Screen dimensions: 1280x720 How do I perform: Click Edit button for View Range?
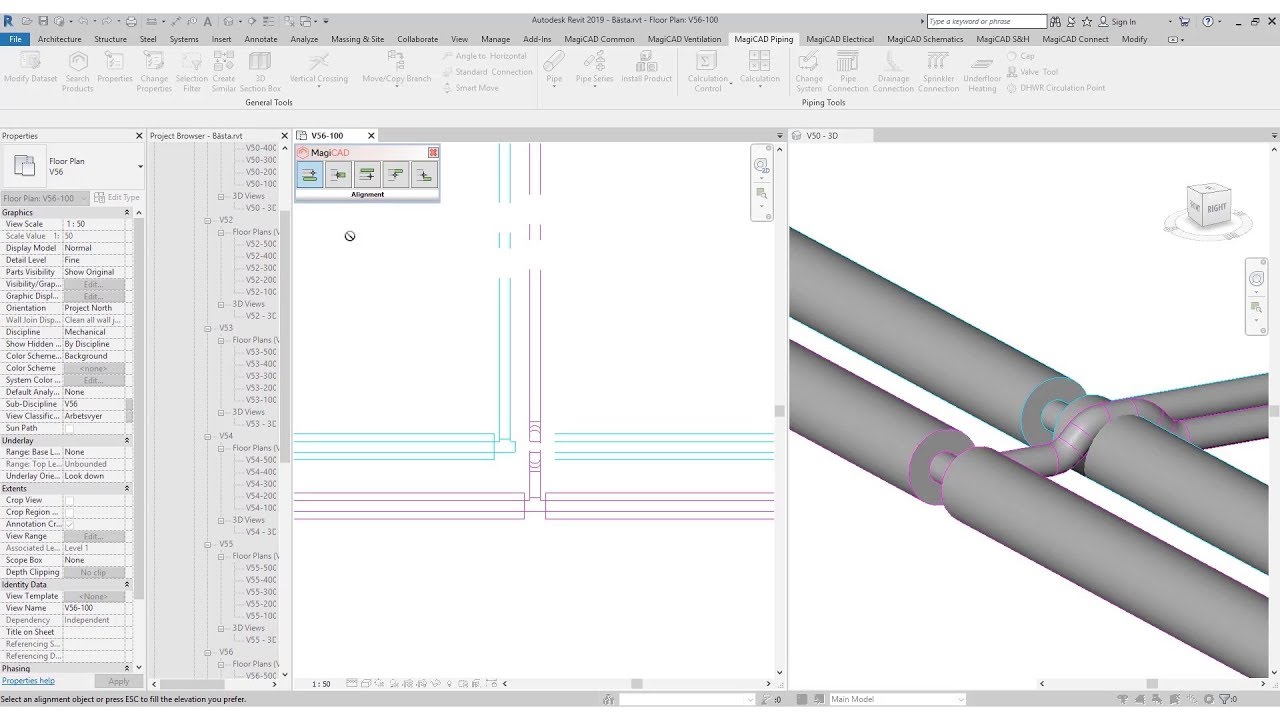click(x=94, y=536)
